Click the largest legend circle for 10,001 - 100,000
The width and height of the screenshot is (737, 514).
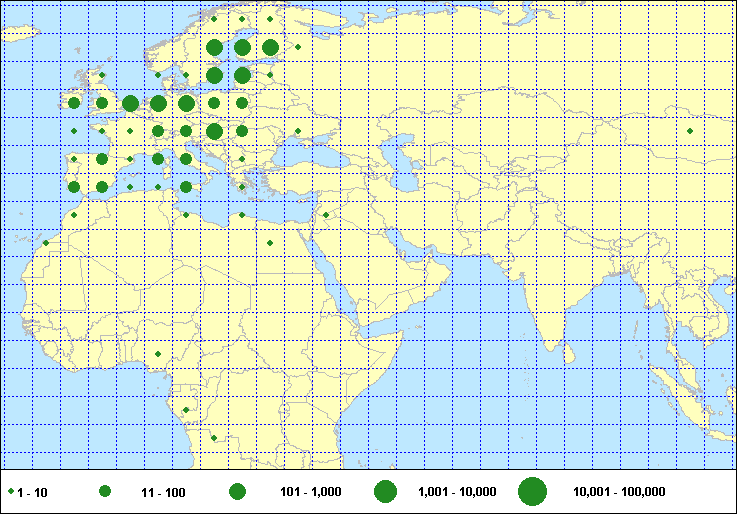coord(533,492)
